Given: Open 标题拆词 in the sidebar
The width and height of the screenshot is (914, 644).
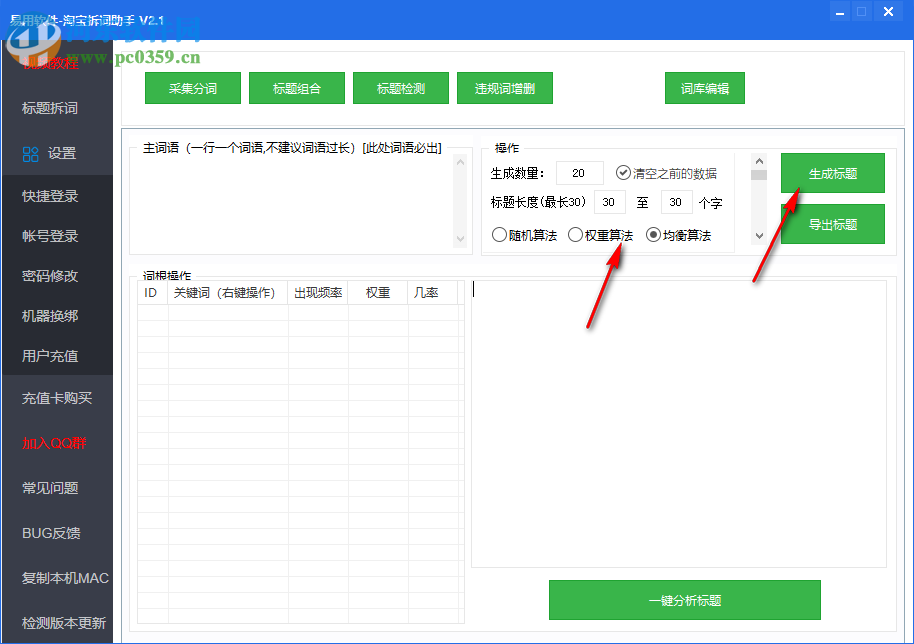Looking at the screenshot, I should click(49, 108).
